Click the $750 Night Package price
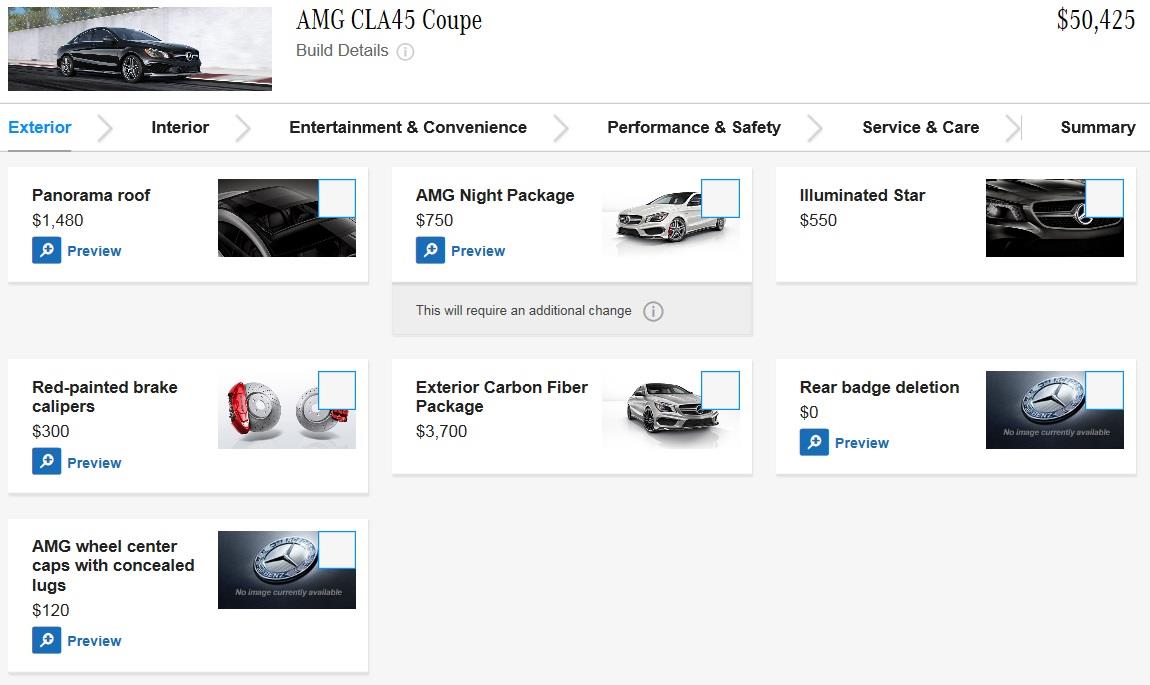The width and height of the screenshot is (1150, 685). point(434,220)
